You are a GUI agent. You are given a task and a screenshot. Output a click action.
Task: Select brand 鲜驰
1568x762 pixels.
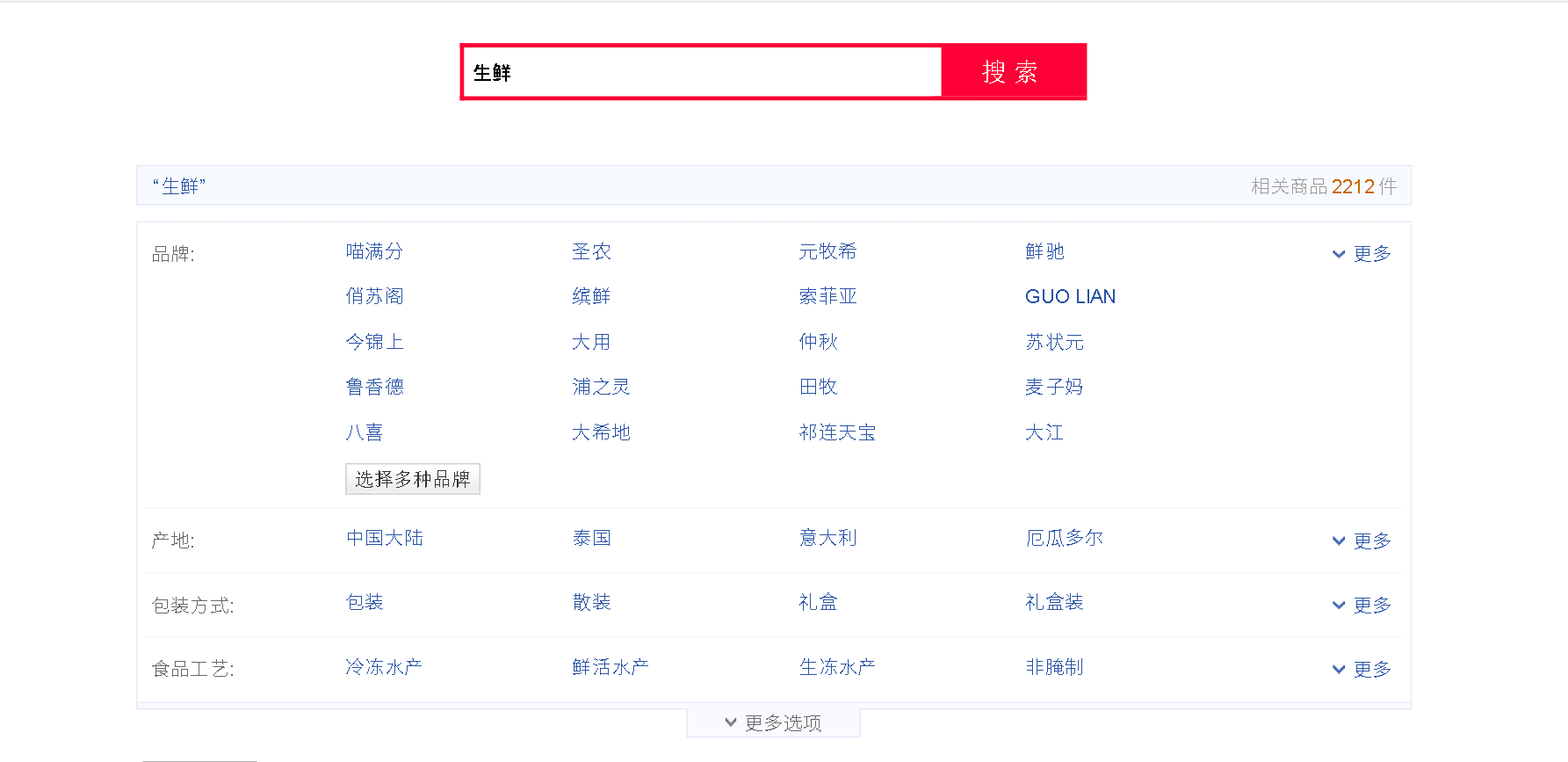coord(1044,251)
